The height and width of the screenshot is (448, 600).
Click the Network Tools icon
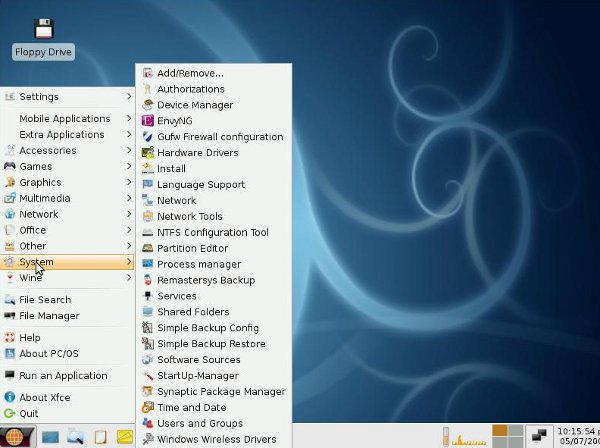pos(148,216)
